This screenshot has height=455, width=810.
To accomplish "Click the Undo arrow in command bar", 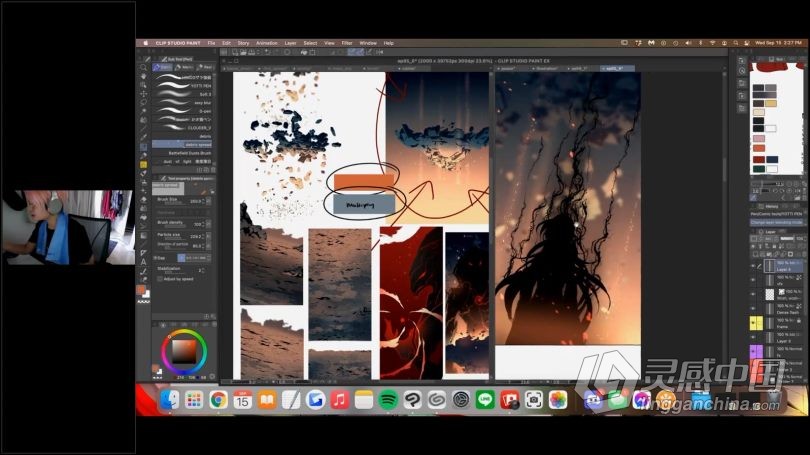I will pos(267,52).
